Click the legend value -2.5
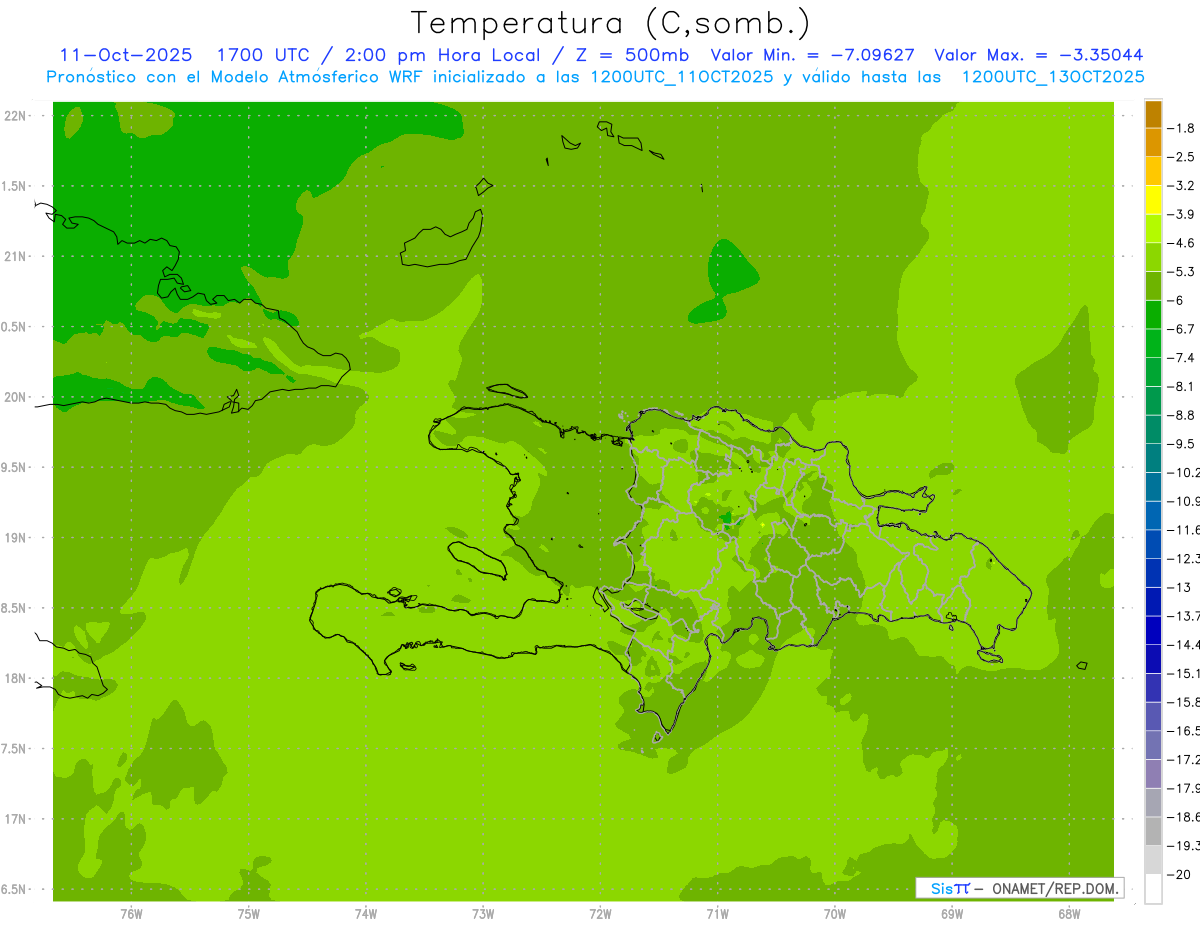The width and height of the screenshot is (1200, 927). (x=1183, y=157)
